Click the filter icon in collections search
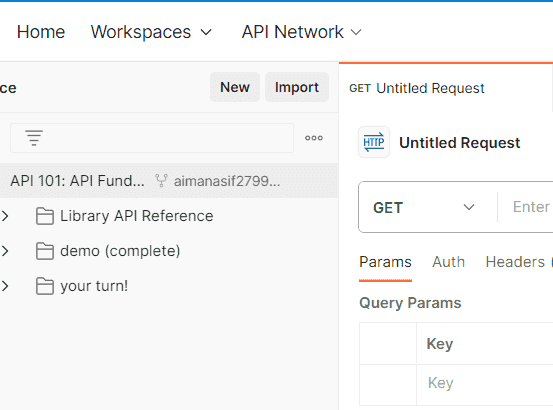This screenshot has height=410, width=553. (x=34, y=138)
